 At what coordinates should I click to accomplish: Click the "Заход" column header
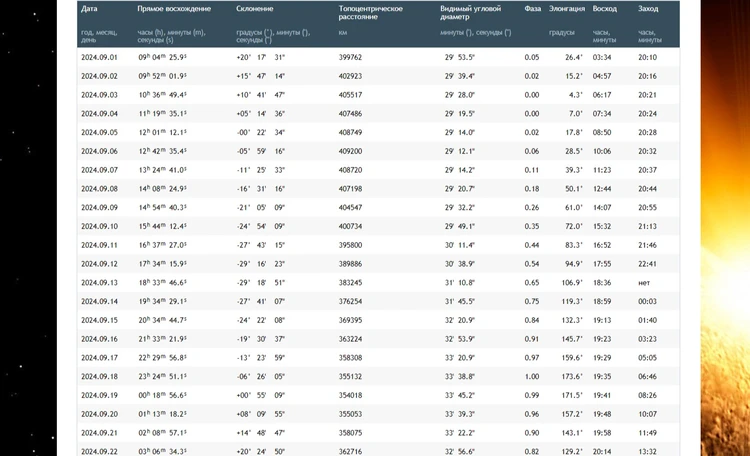[648, 8]
